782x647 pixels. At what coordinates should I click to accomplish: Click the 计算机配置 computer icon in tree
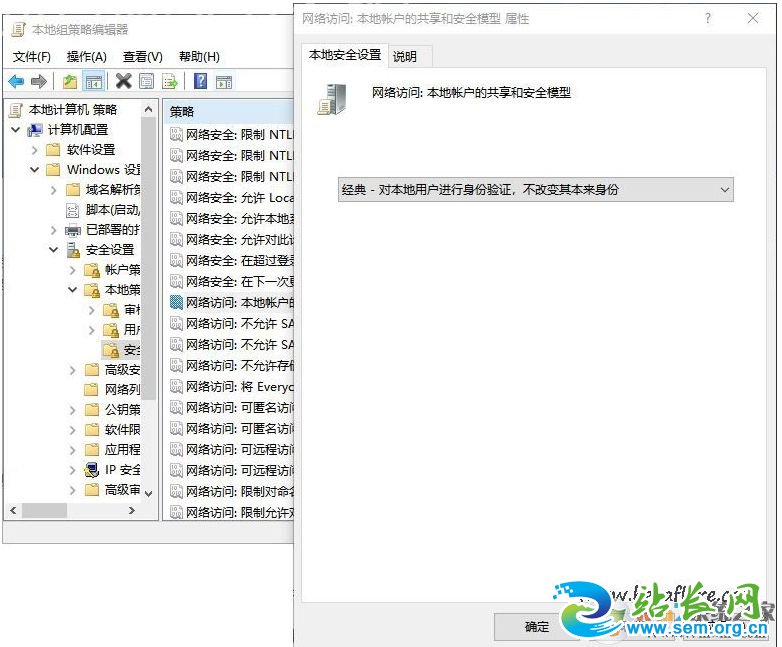tap(35, 130)
